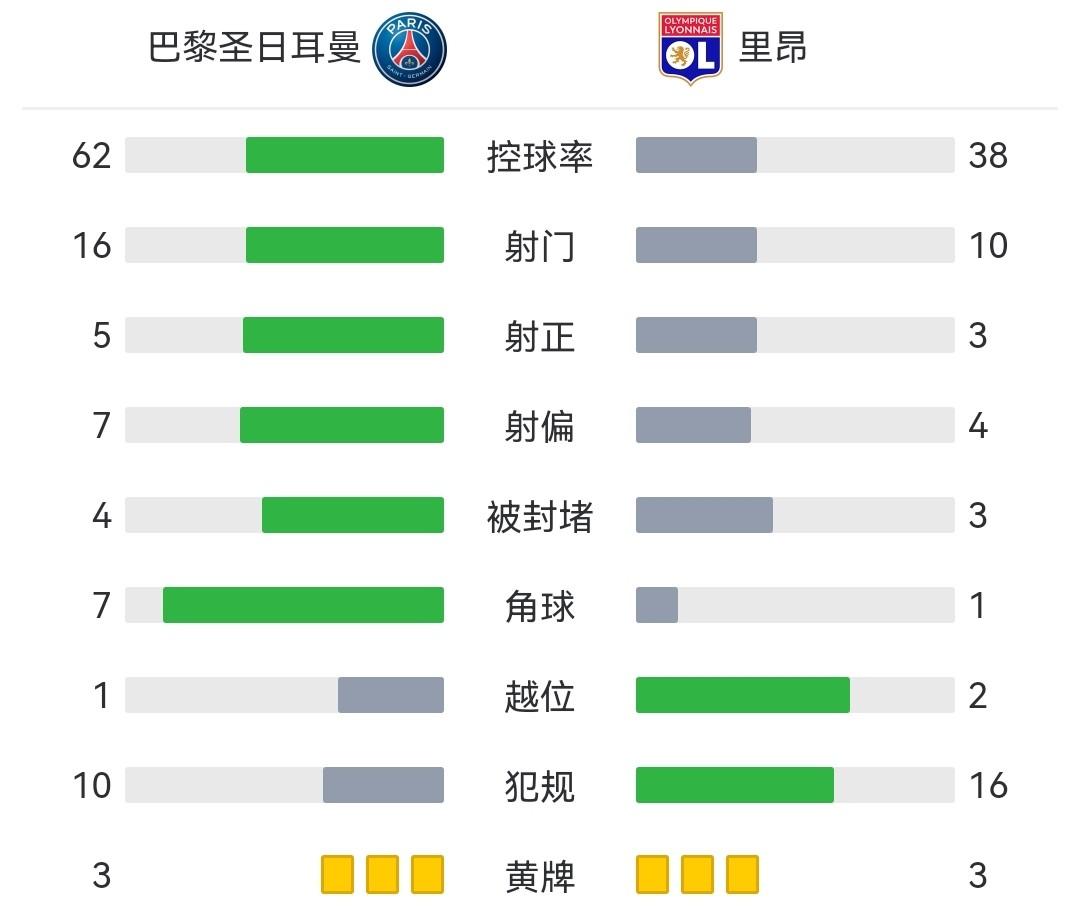This screenshot has width=1080, height=917.
Task: Click Lyon's middle yellow card icon
Action: [697, 874]
